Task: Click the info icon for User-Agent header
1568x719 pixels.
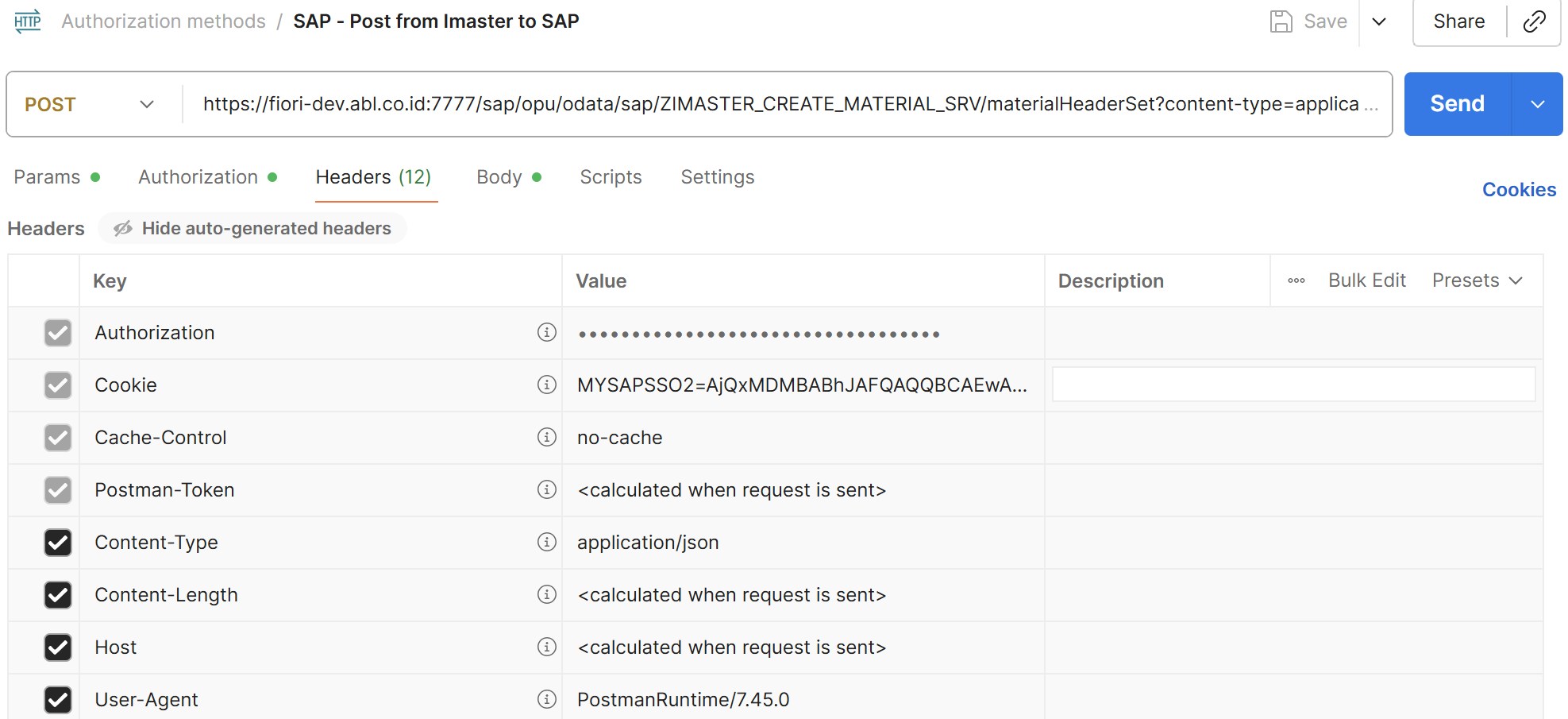Action: click(x=547, y=699)
